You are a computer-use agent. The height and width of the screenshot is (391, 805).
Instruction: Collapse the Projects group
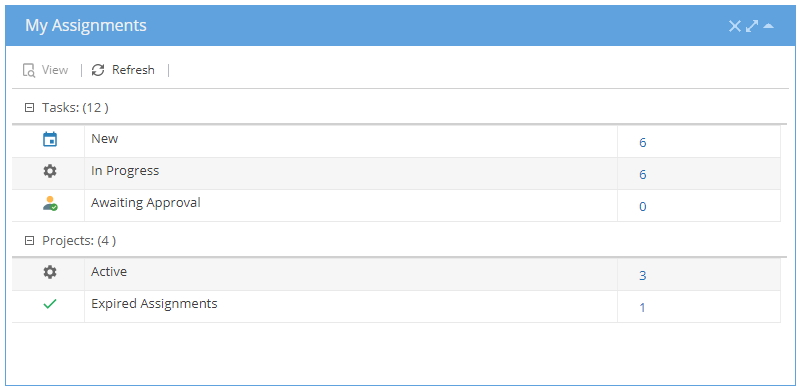[29, 241]
